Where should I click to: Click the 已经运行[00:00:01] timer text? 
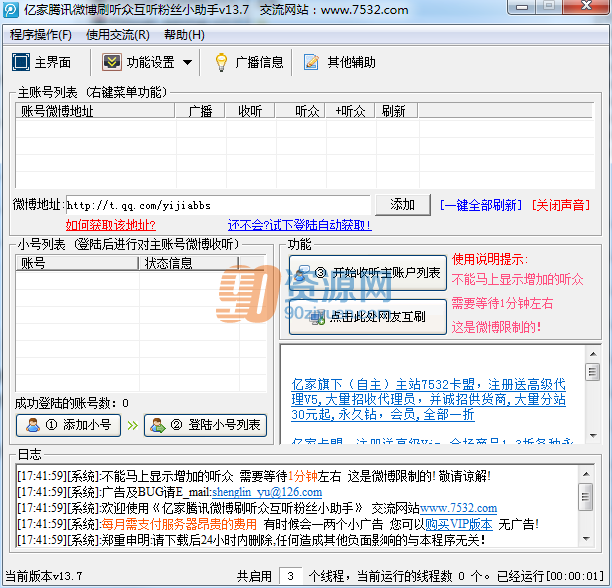pyautogui.click(x=550, y=576)
